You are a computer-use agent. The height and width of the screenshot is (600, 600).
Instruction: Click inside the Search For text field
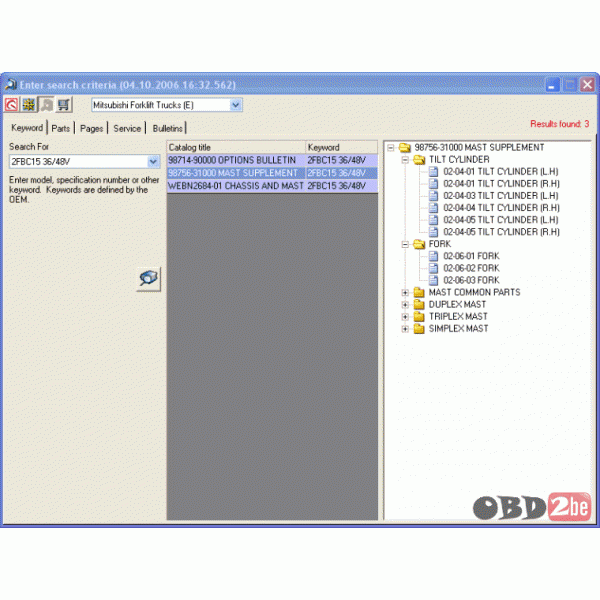coord(78,161)
